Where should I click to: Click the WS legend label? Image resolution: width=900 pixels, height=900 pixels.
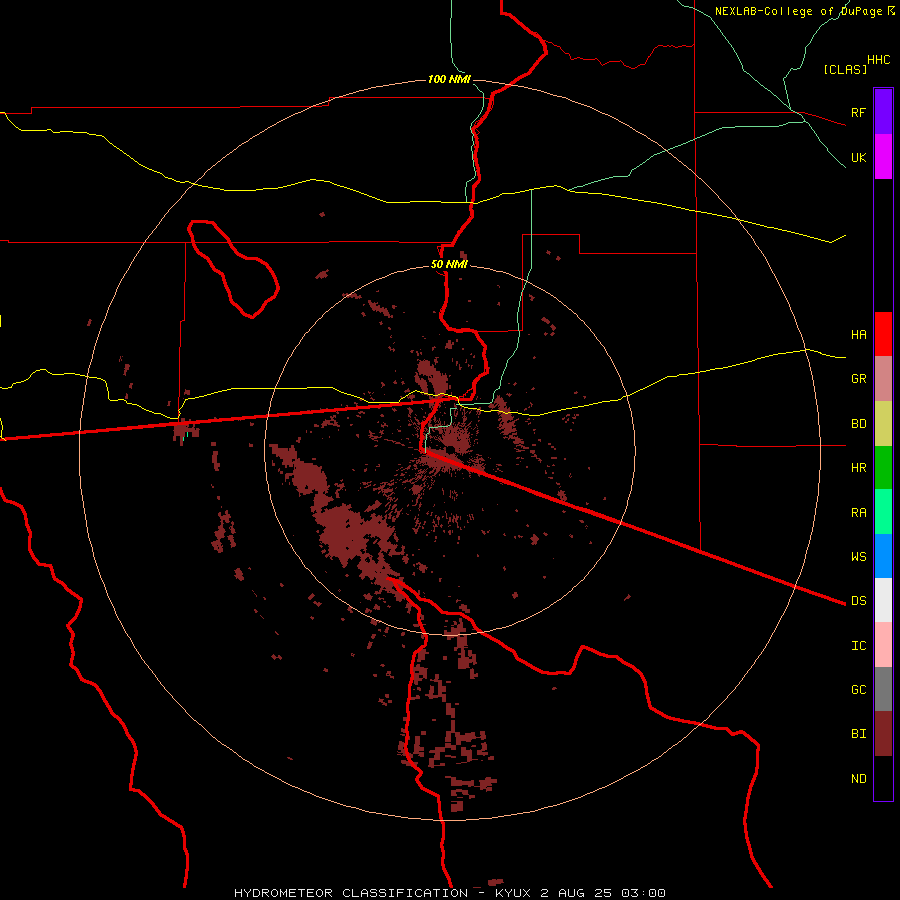click(x=858, y=556)
